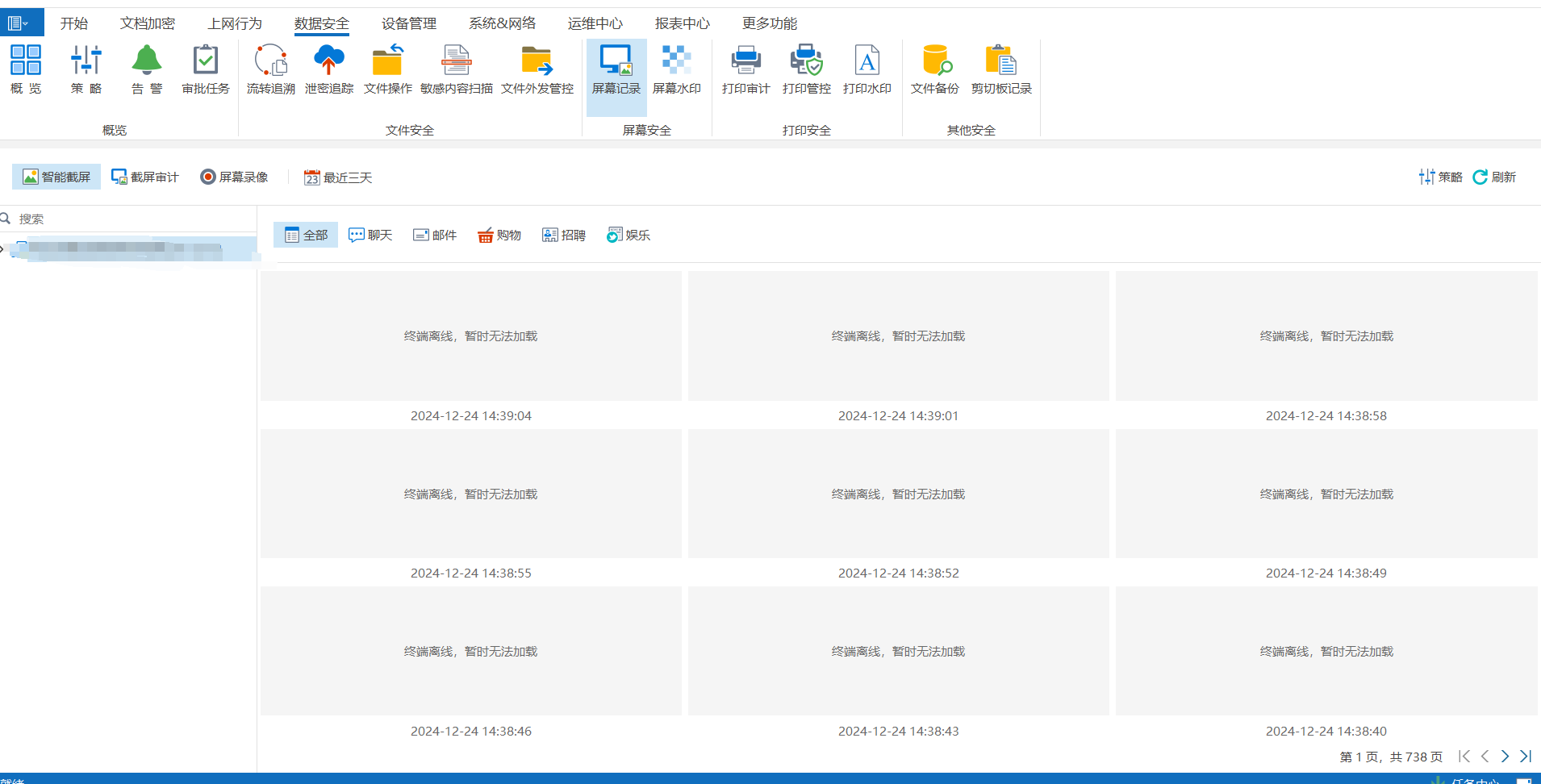Launch 流转追溯 flow tracing tool
This screenshot has width=1541, height=784.
(270, 69)
